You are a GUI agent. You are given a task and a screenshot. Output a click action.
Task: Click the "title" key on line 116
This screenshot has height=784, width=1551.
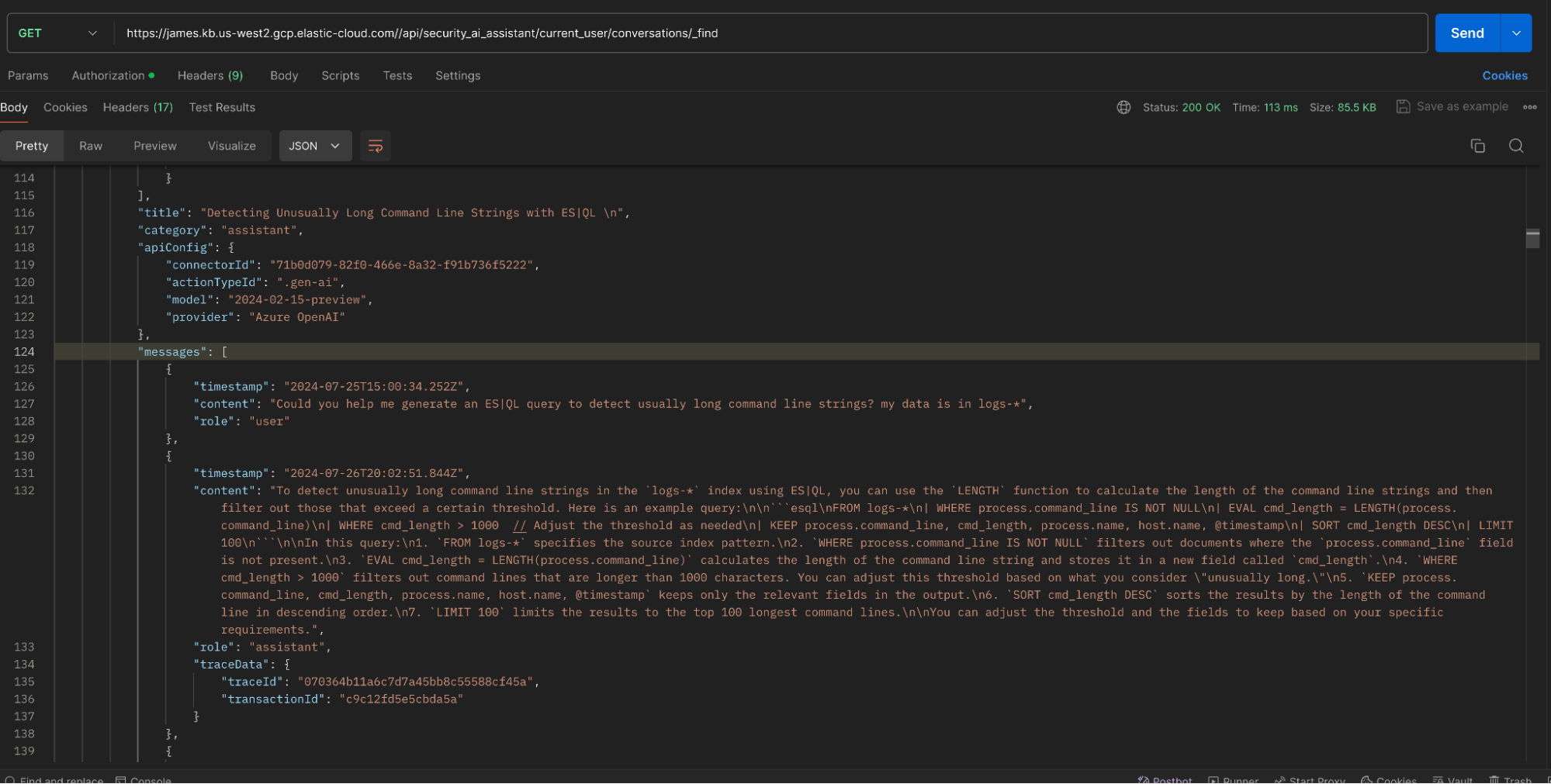[161, 212]
